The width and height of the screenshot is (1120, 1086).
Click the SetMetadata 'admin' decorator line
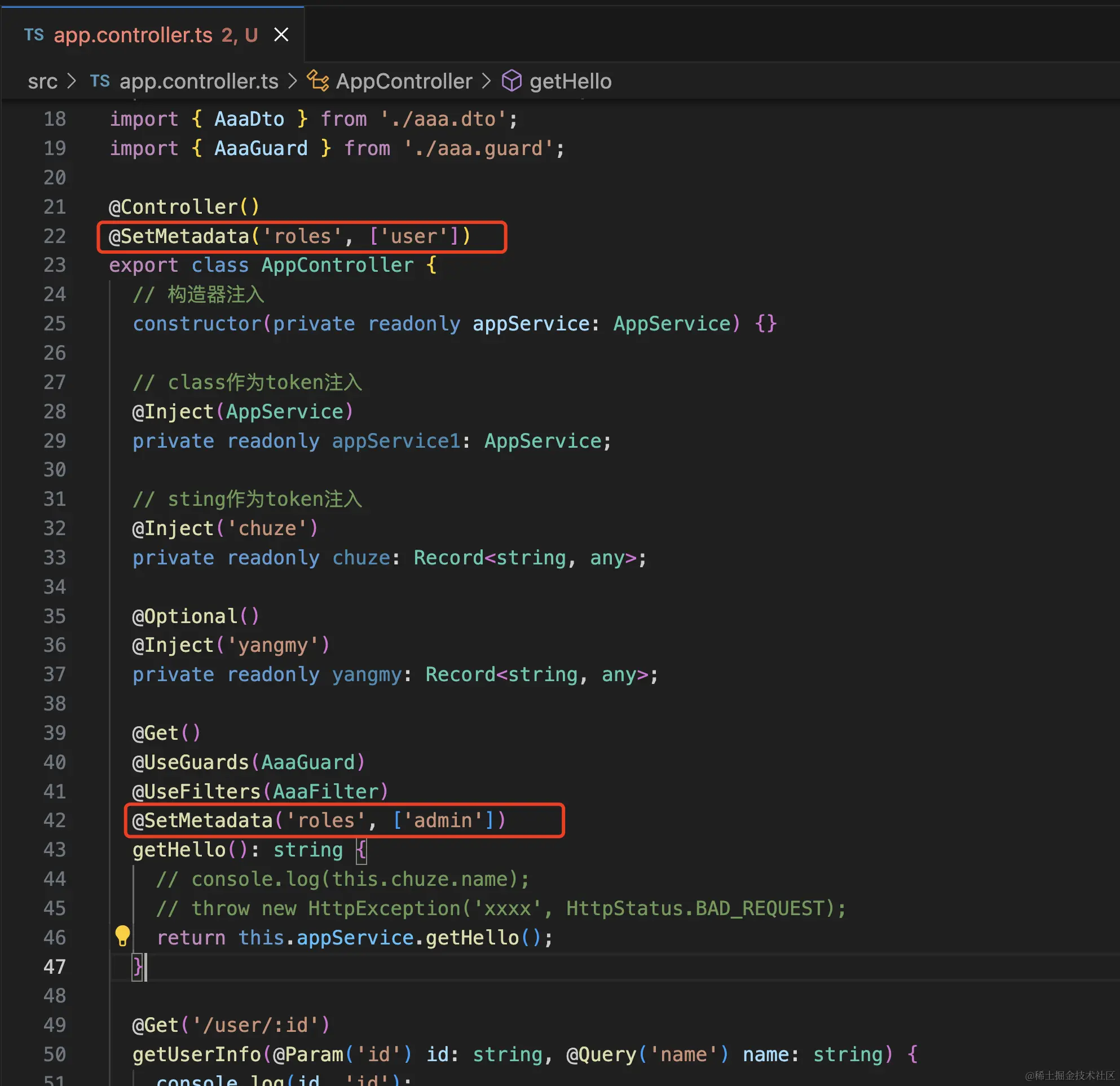point(318,820)
